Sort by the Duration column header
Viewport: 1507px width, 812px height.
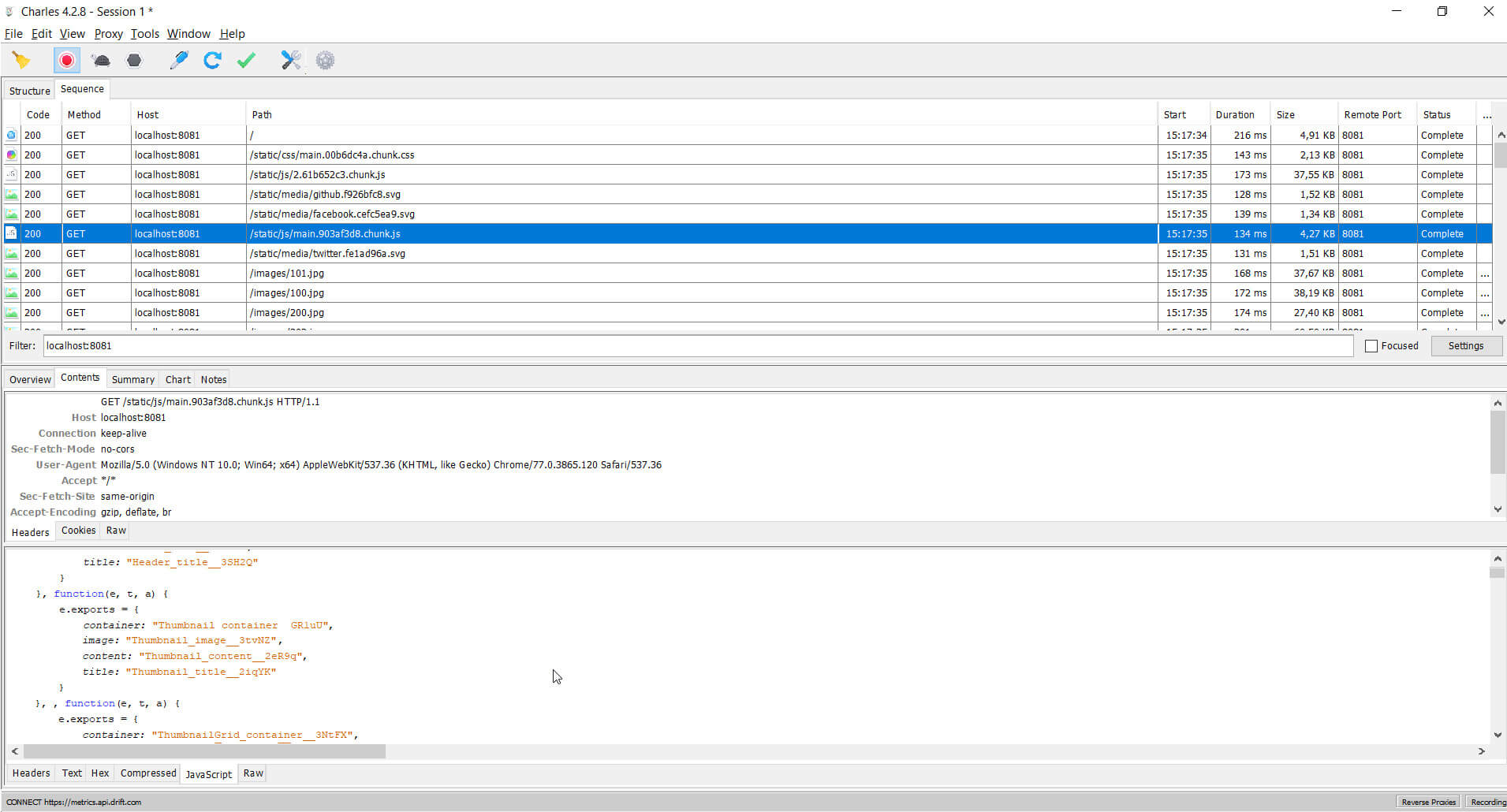pyautogui.click(x=1239, y=115)
